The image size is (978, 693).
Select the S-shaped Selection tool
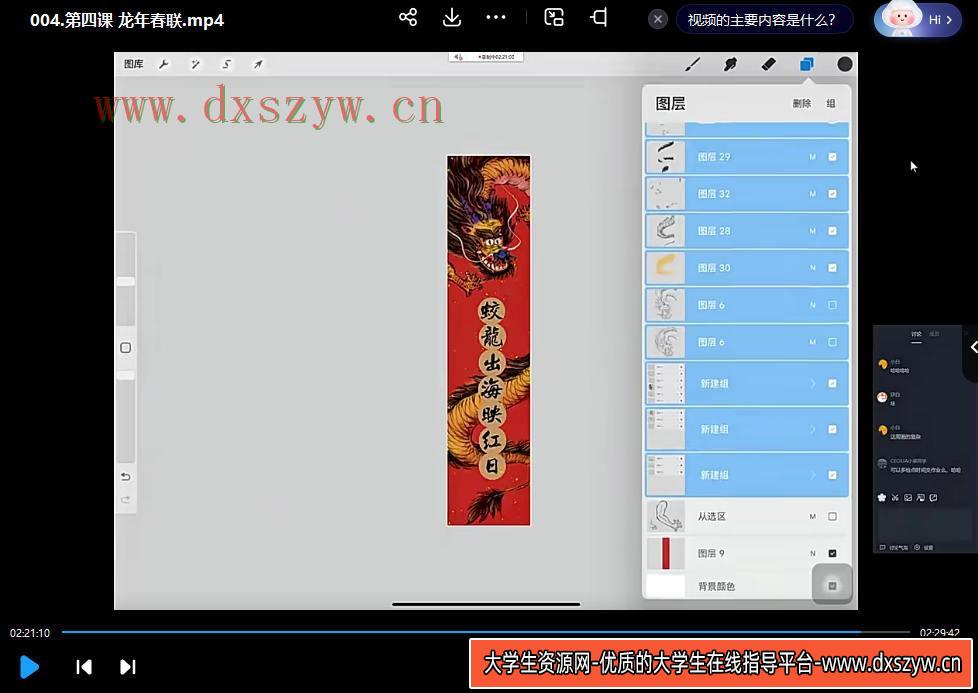(x=226, y=64)
